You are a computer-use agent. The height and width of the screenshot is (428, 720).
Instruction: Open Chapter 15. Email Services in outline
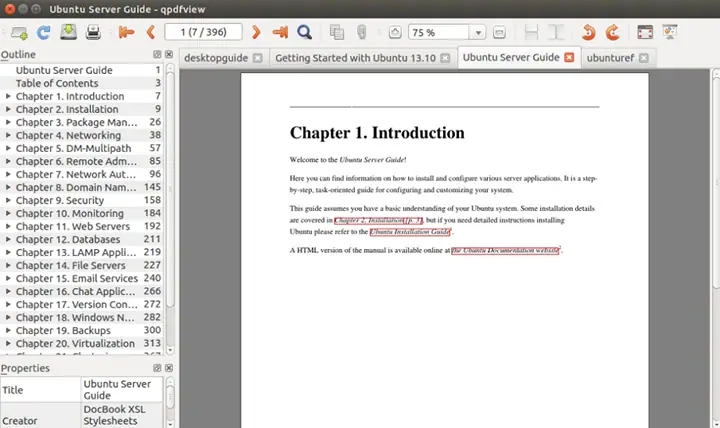coord(77,278)
